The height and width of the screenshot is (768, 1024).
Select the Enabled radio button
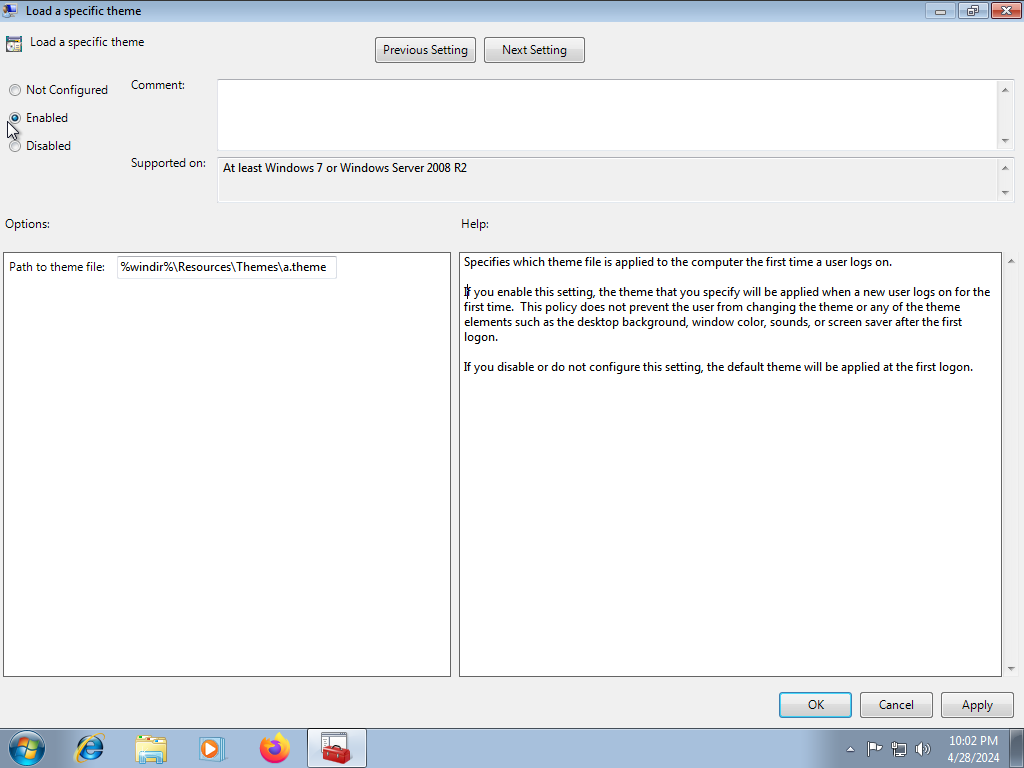[15, 118]
